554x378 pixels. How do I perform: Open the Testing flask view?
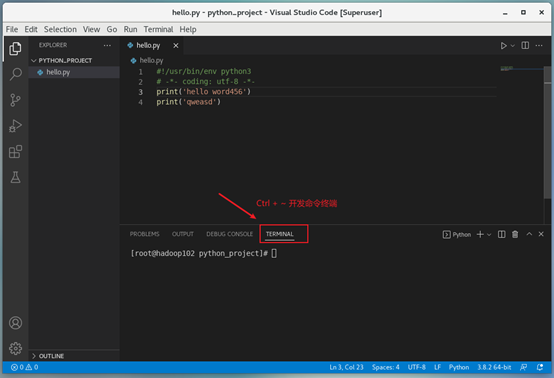[x=15, y=177]
